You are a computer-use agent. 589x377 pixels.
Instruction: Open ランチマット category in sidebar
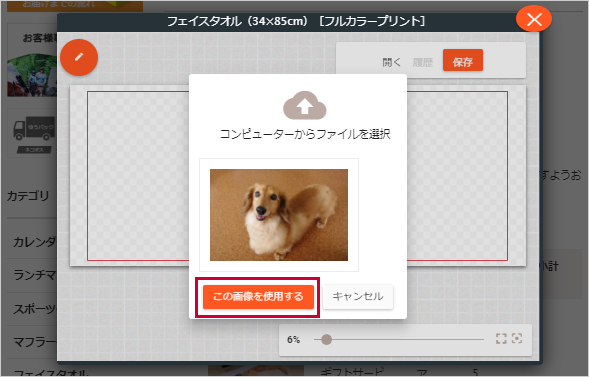pos(35,275)
